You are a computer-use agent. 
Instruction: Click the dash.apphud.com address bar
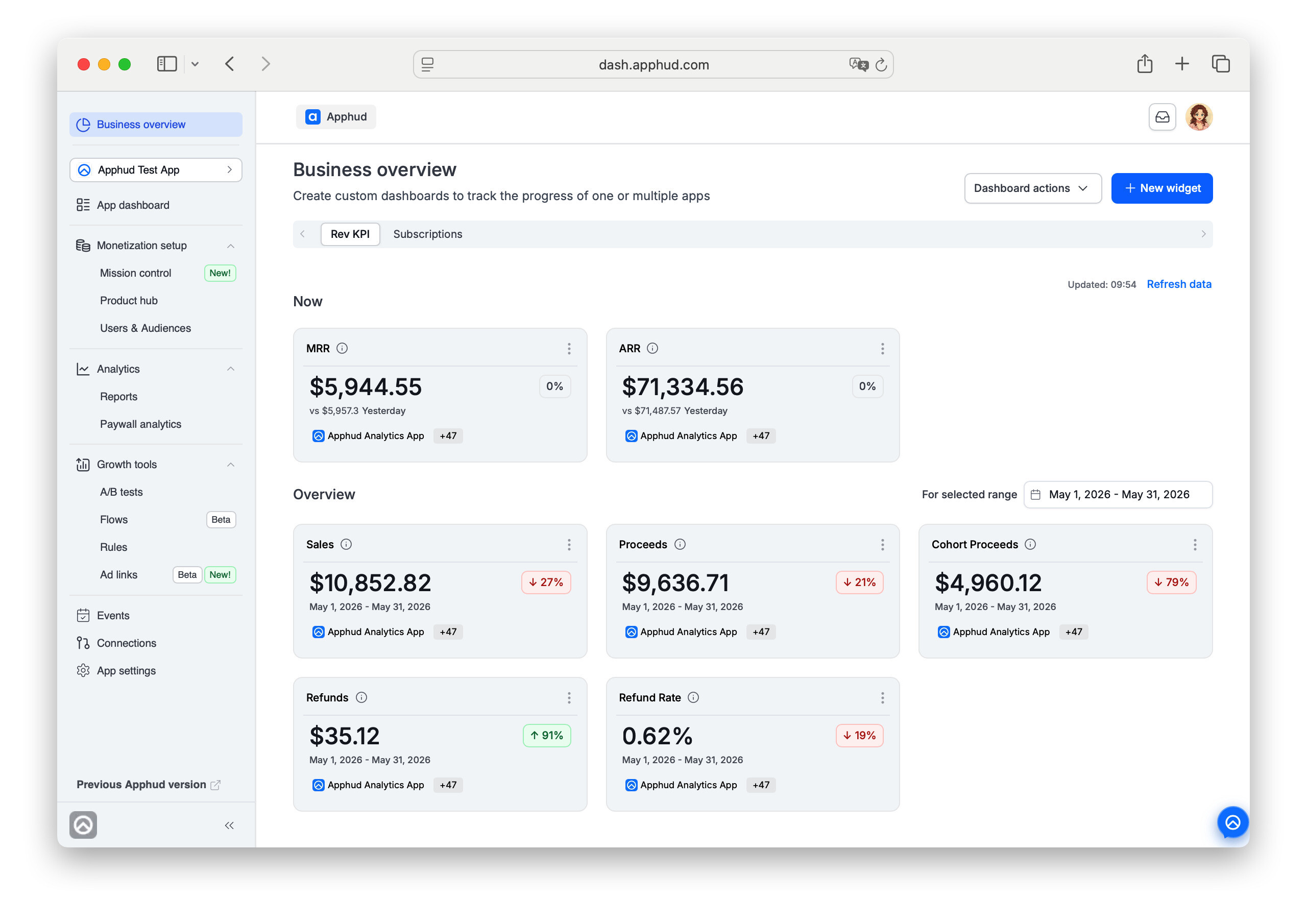pyautogui.click(x=653, y=64)
